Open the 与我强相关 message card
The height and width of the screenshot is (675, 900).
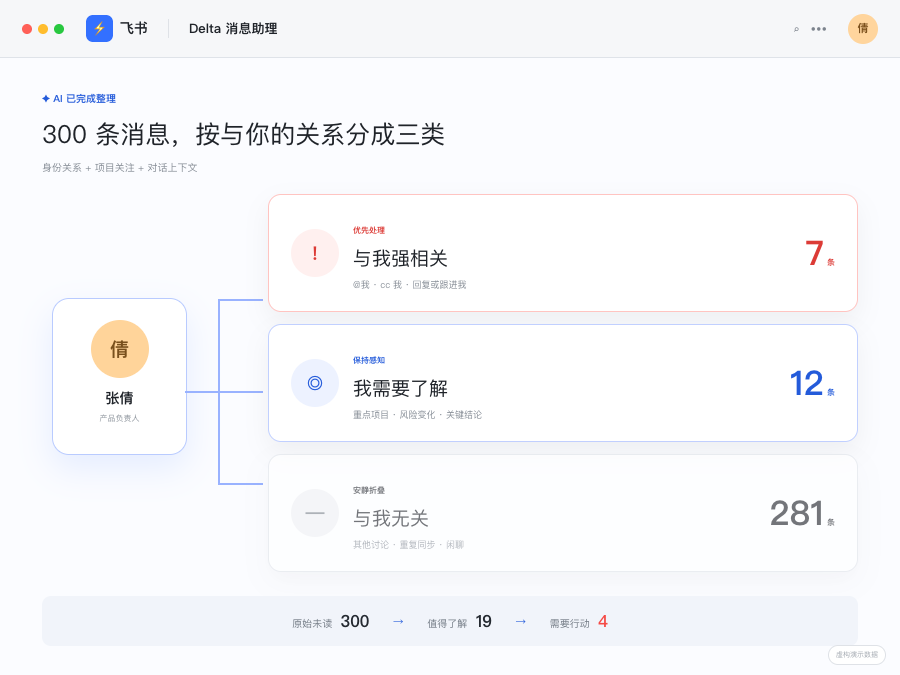562,253
